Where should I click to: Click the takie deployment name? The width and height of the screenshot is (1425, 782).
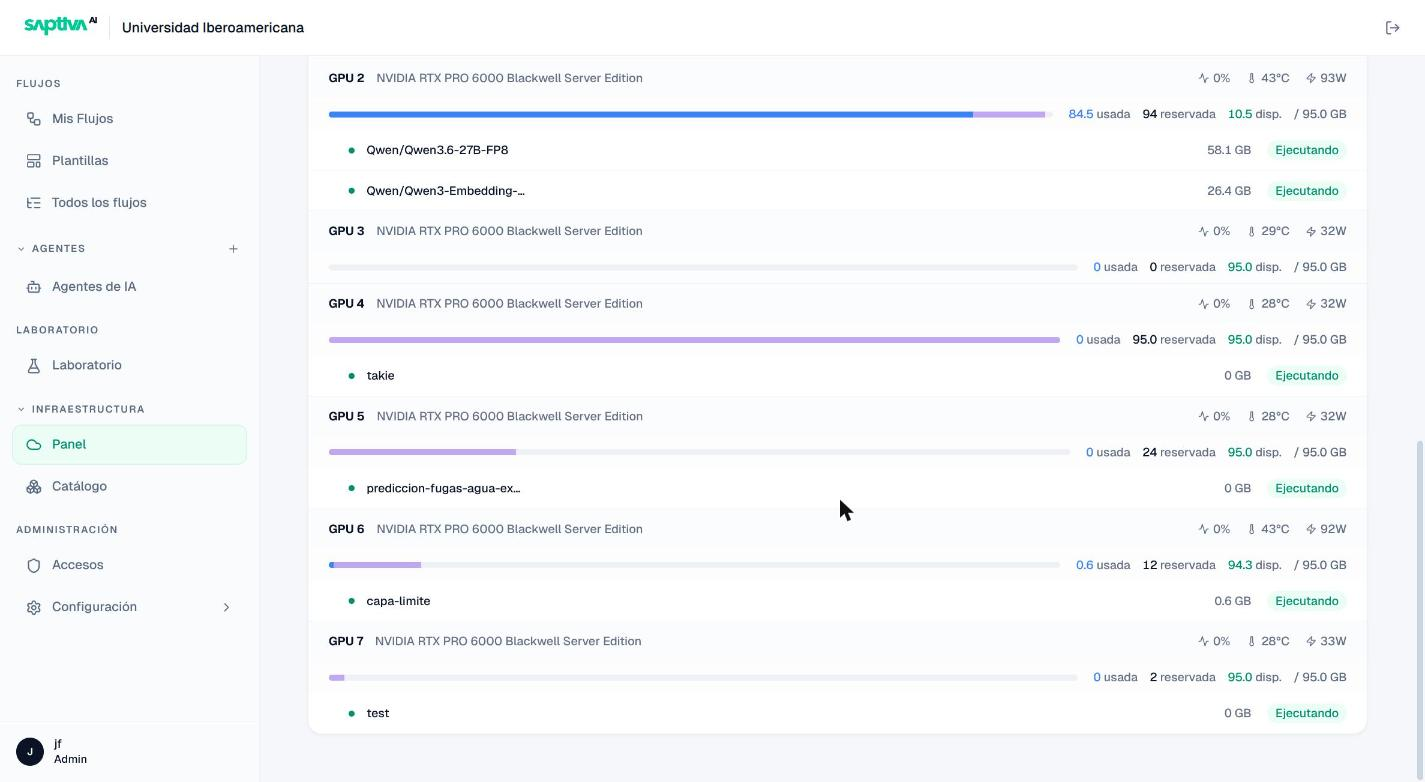click(380, 376)
